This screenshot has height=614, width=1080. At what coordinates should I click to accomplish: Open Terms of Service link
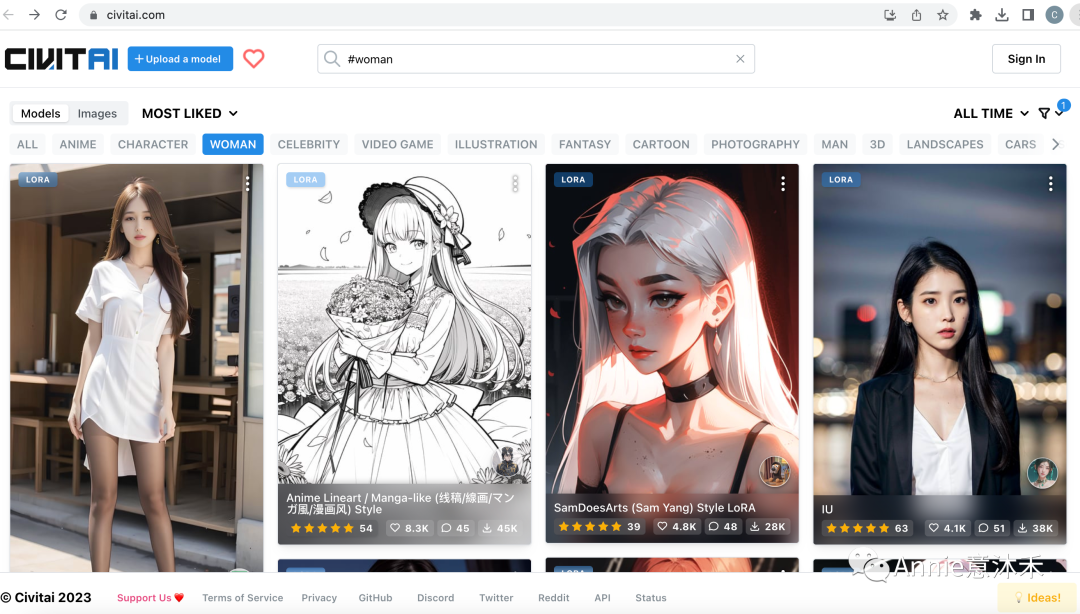tap(242, 597)
